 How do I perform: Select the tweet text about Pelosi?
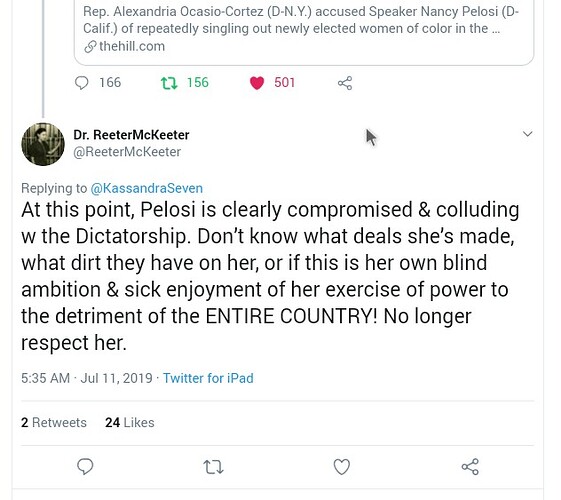(270, 276)
